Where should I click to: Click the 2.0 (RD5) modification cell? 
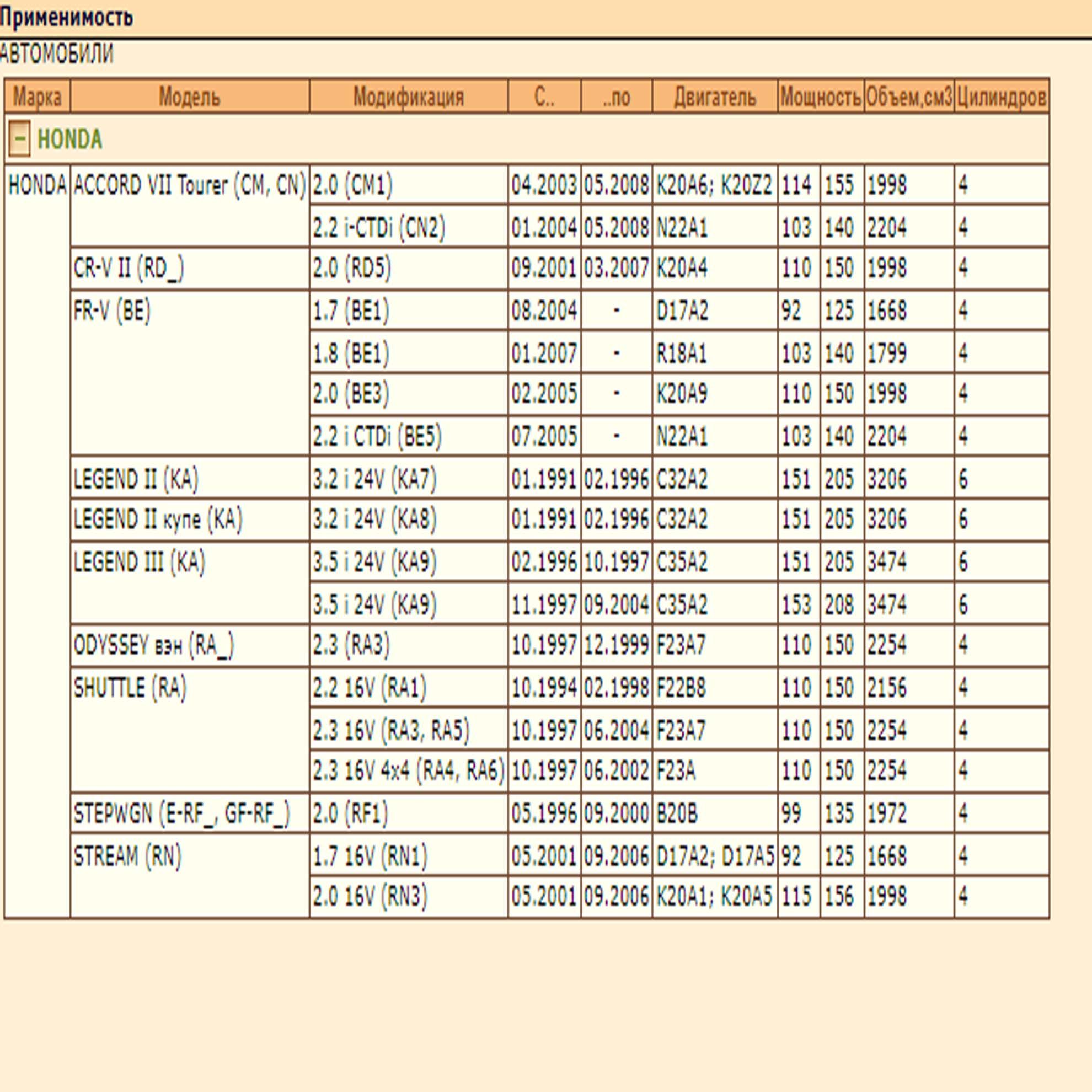409,268
